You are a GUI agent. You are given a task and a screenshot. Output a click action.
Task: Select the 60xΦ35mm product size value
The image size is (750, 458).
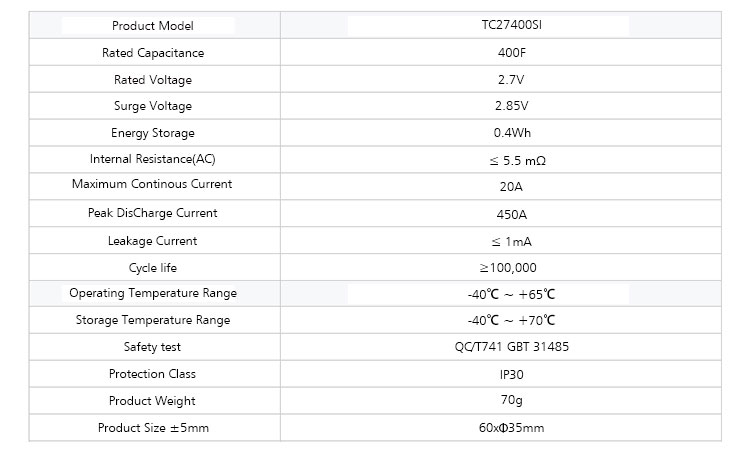(511, 427)
